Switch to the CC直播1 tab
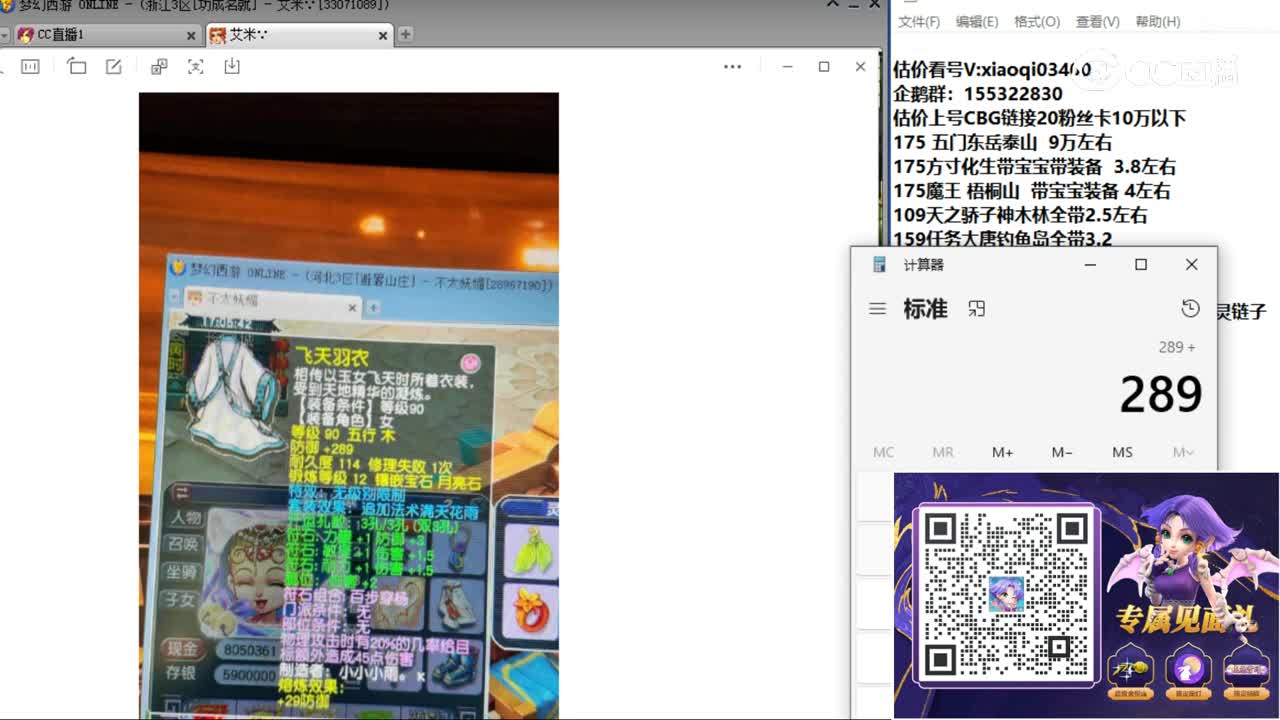 100,34
